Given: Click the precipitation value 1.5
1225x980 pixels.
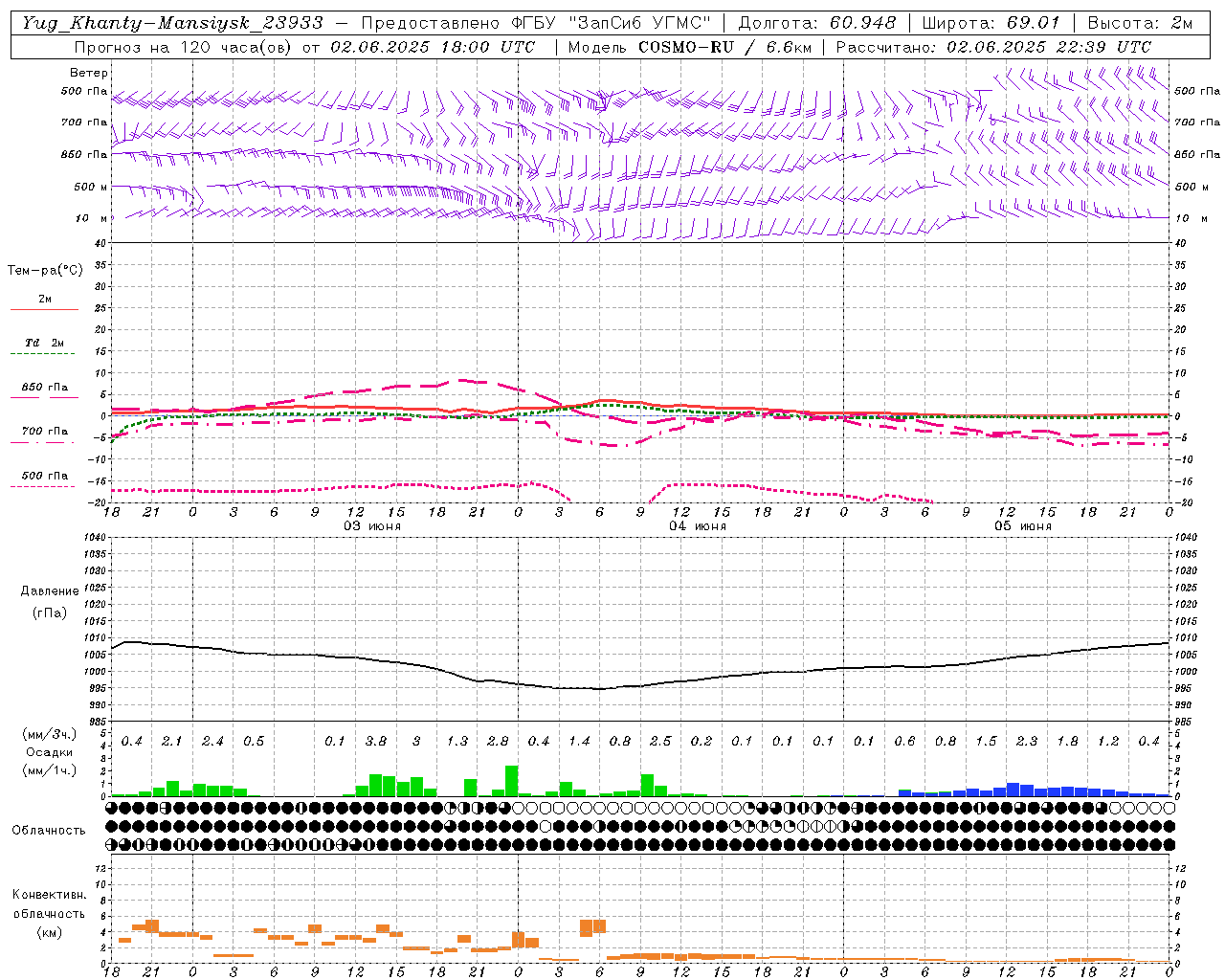Looking at the screenshot, I should 986,741.
